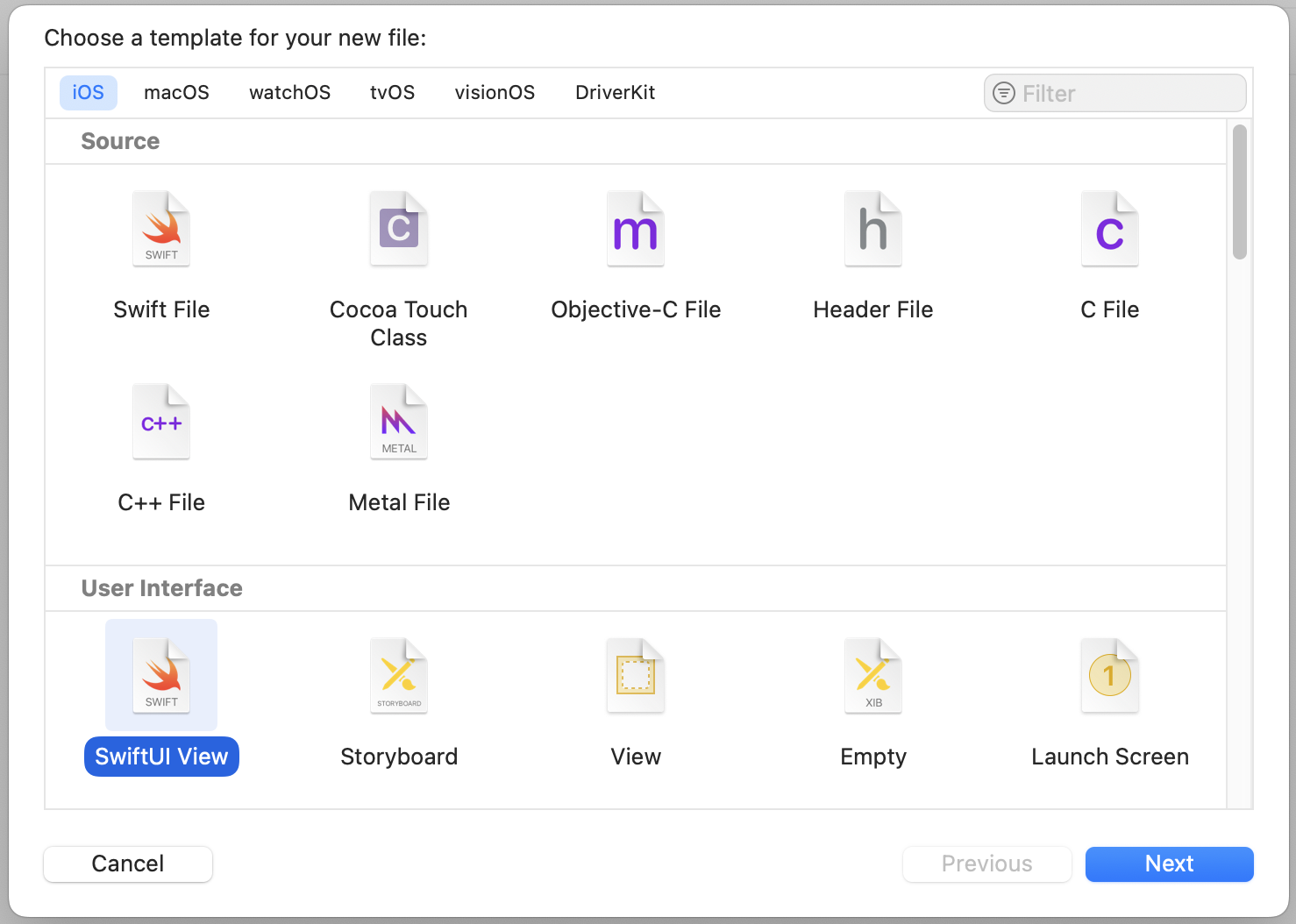This screenshot has height=924, width=1296.
Task: Pick the Empty XIB template icon
Action: coord(873,676)
